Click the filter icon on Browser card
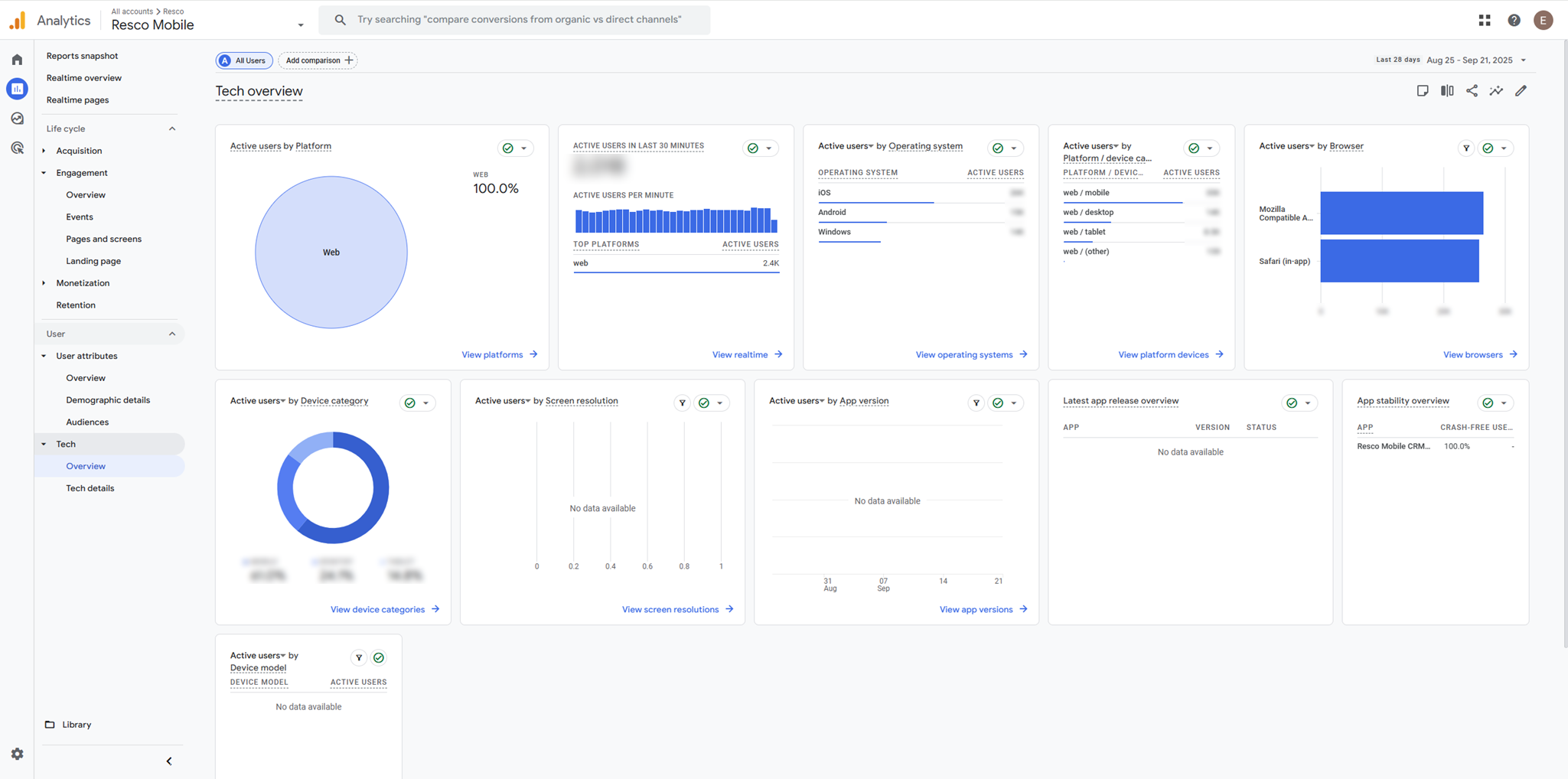 tap(1465, 148)
